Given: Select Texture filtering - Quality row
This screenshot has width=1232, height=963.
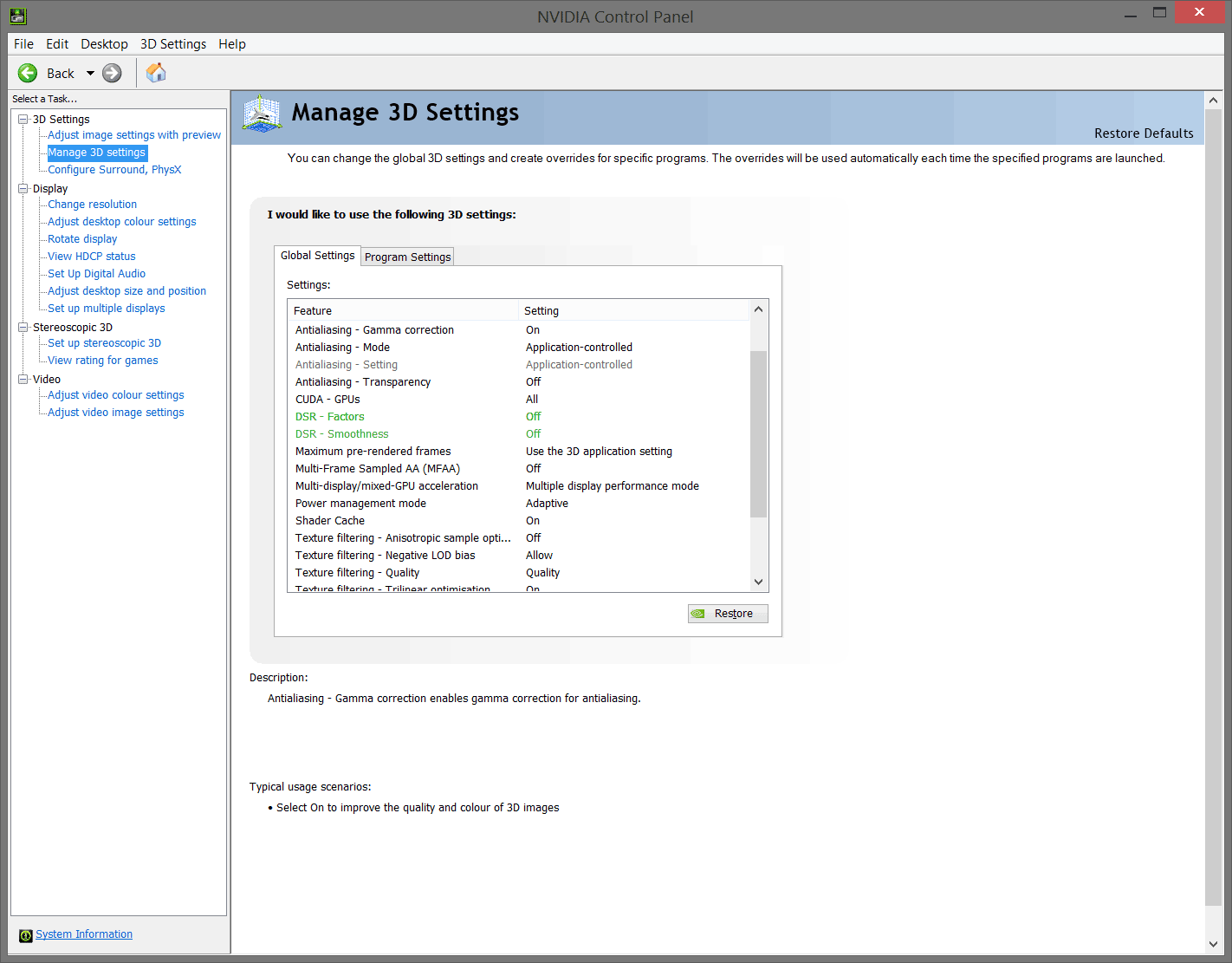Looking at the screenshot, I should coord(518,573).
